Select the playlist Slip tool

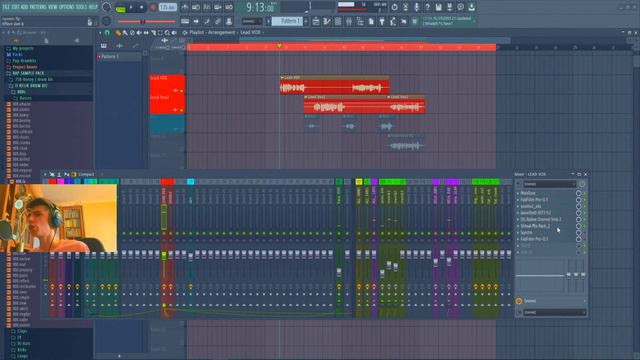(x=146, y=33)
